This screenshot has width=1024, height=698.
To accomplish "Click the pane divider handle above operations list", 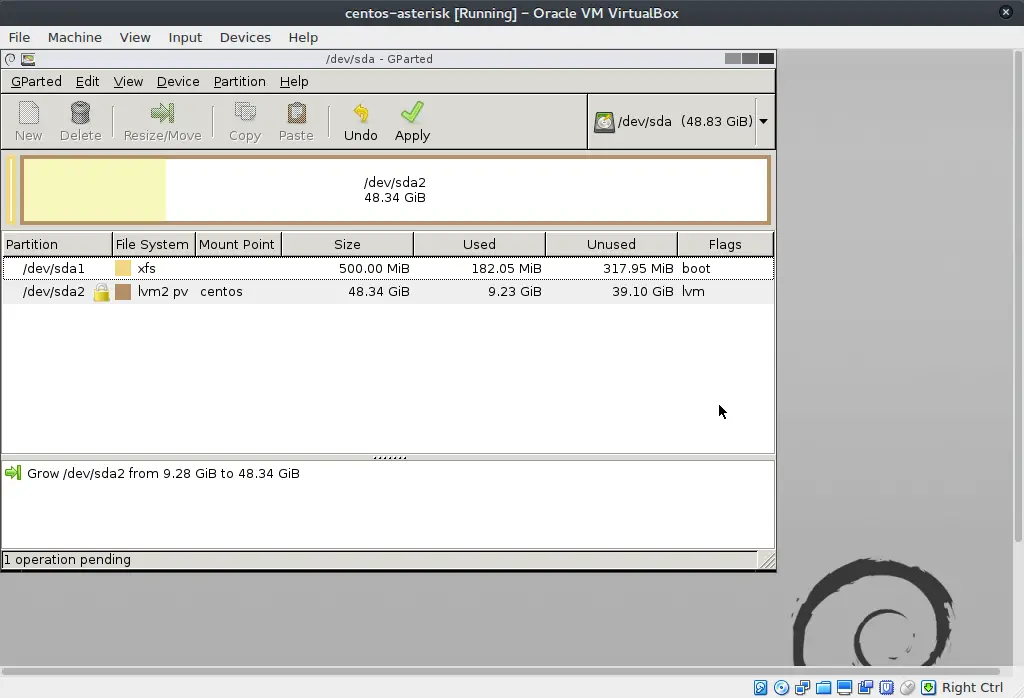I will [390, 458].
